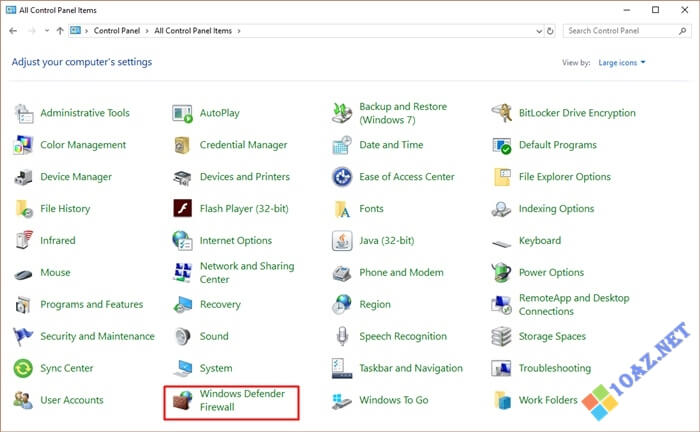Go up one level with Up arrow
The image size is (700, 432).
60,31
